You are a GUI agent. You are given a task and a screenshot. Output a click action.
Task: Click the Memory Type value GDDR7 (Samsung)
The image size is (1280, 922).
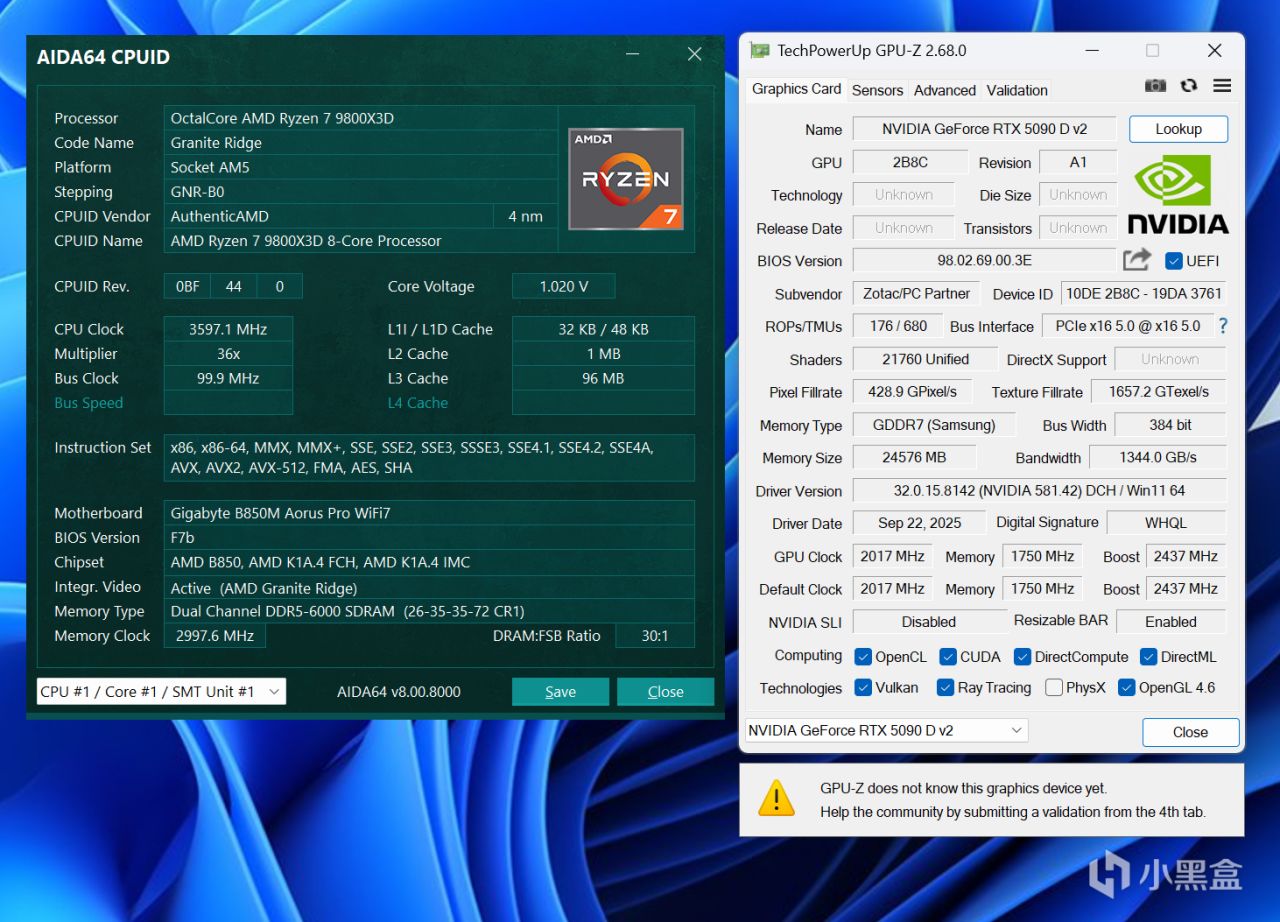point(934,425)
